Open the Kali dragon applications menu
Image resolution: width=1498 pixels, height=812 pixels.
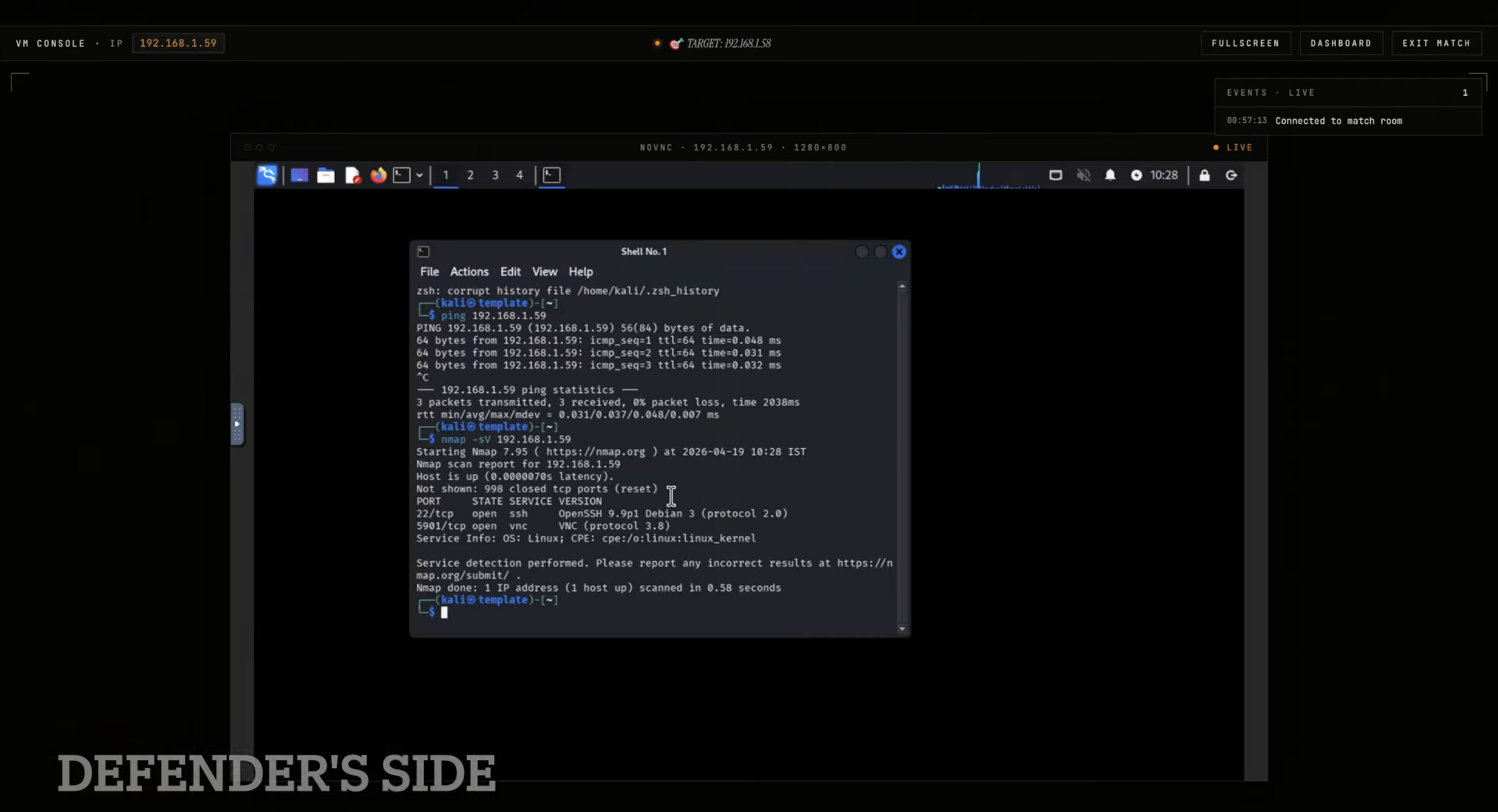(267, 175)
